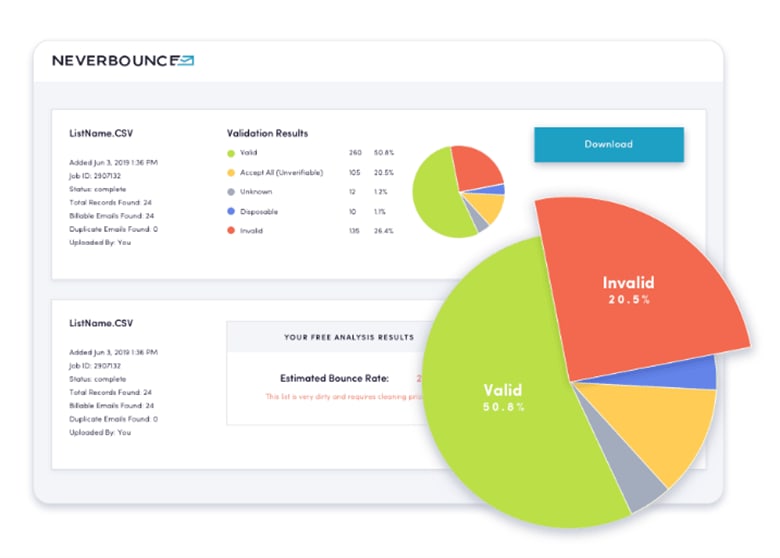Click the green Valid legend dot

click(x=231, y=153)
